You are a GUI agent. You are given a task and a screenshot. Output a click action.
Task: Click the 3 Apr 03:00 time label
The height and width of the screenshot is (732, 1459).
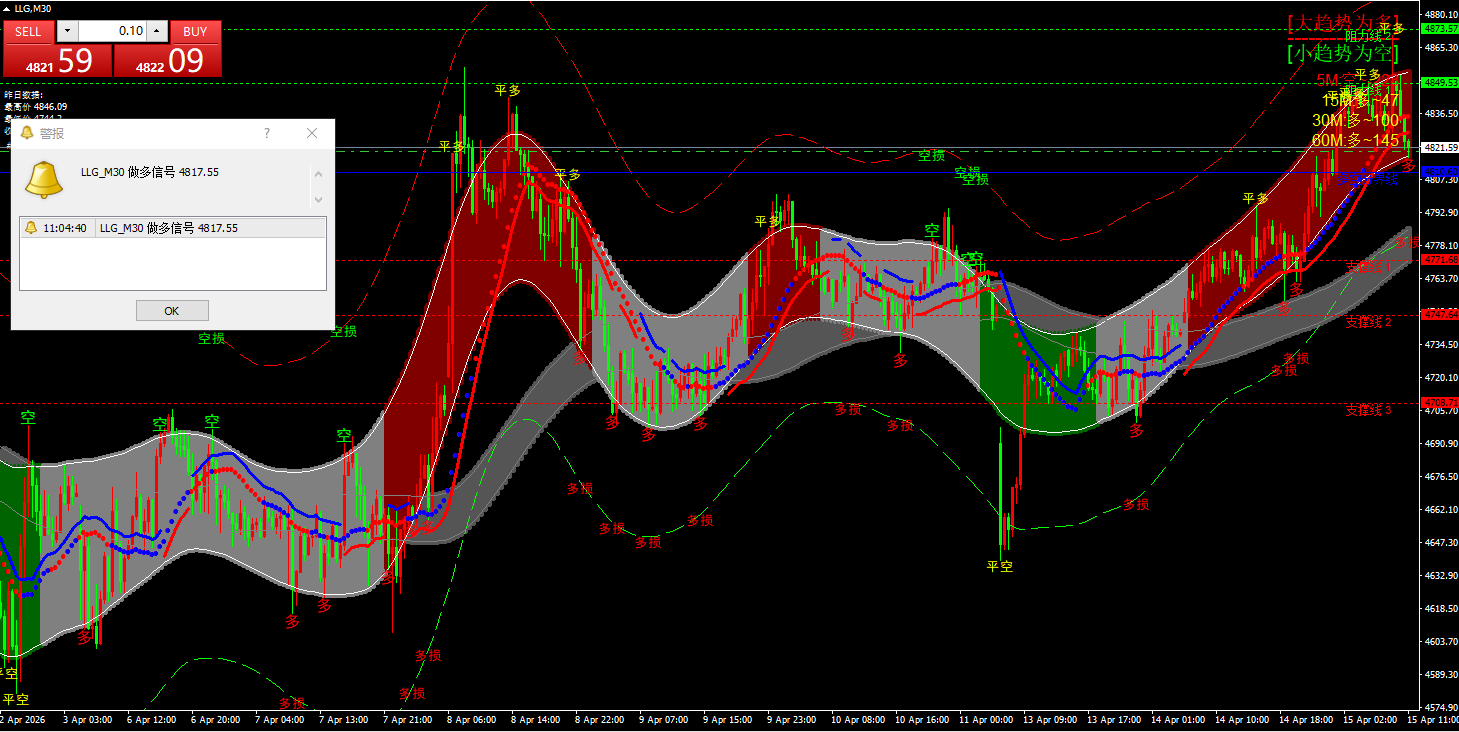tap(87, 720)
